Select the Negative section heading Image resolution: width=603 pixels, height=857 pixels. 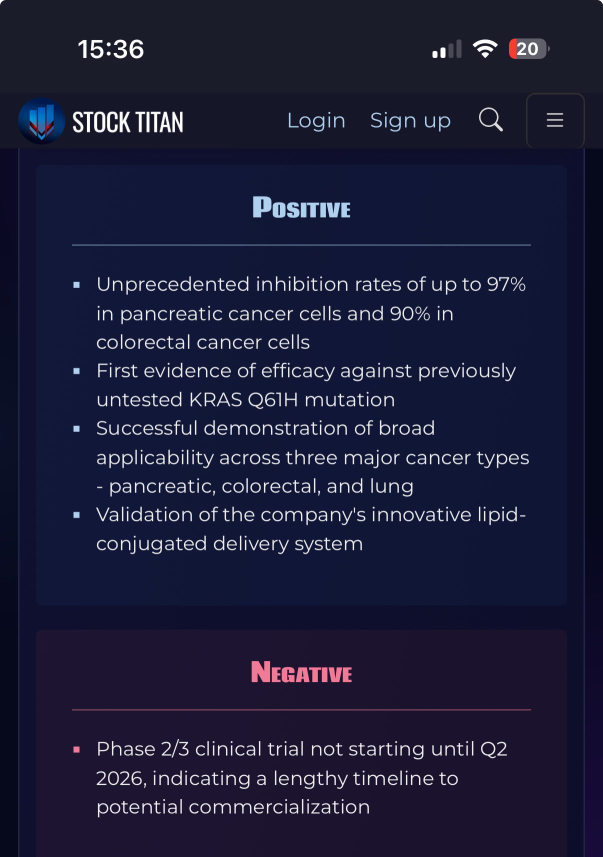pos(301,672)
